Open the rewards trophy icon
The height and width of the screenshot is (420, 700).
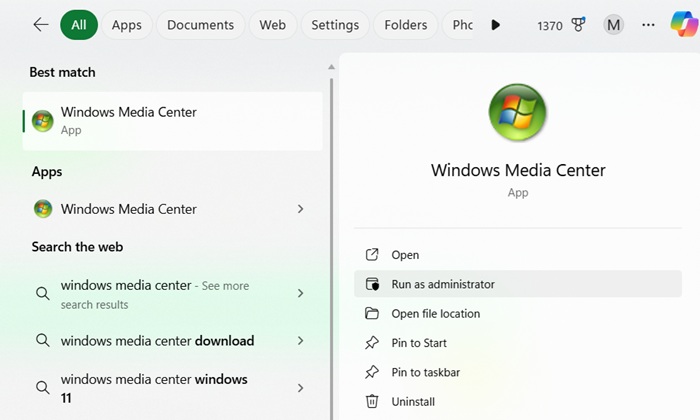pyautogui.click(x=578, y=25)
